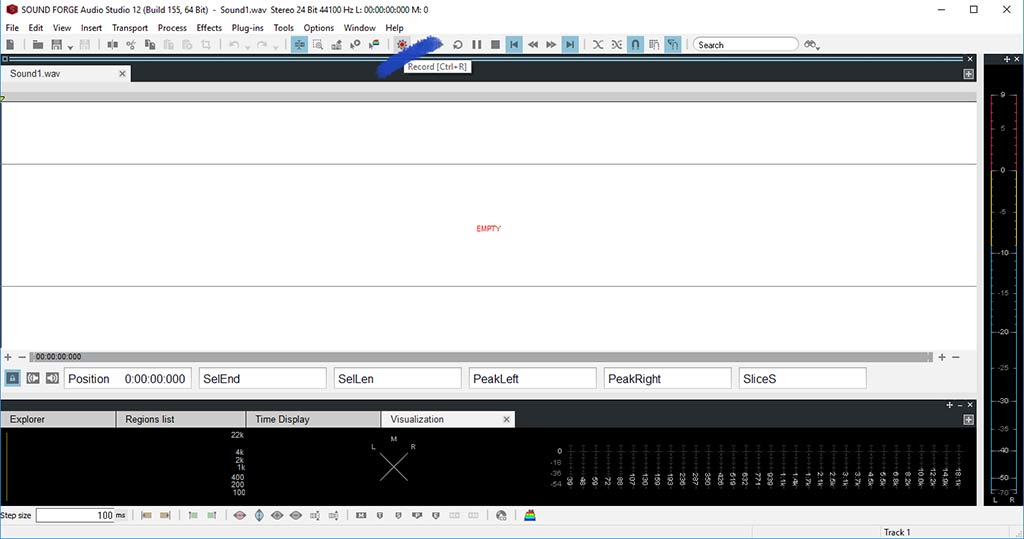This screenshot has height=539, width=1024.
Task: Switch to the Time Display tab
Action: (x=313, y=419)
